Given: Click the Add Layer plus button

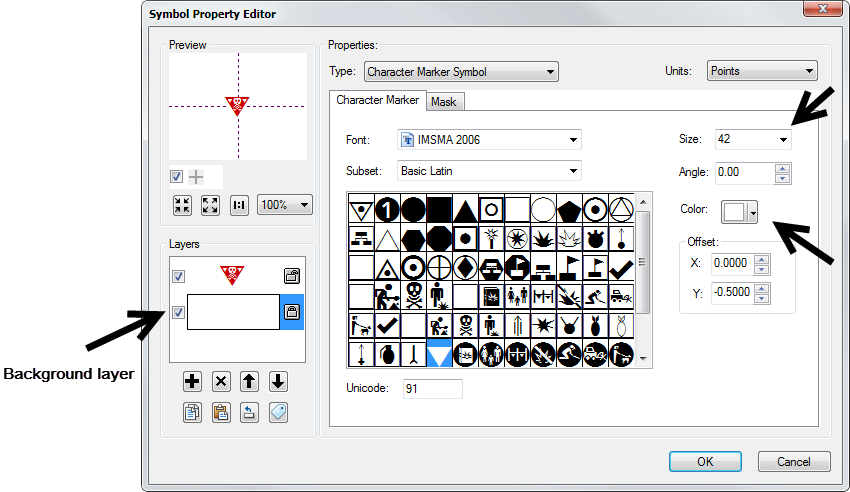Looking at the screenshot, I should pyautogui.click(x=193, y=382).
